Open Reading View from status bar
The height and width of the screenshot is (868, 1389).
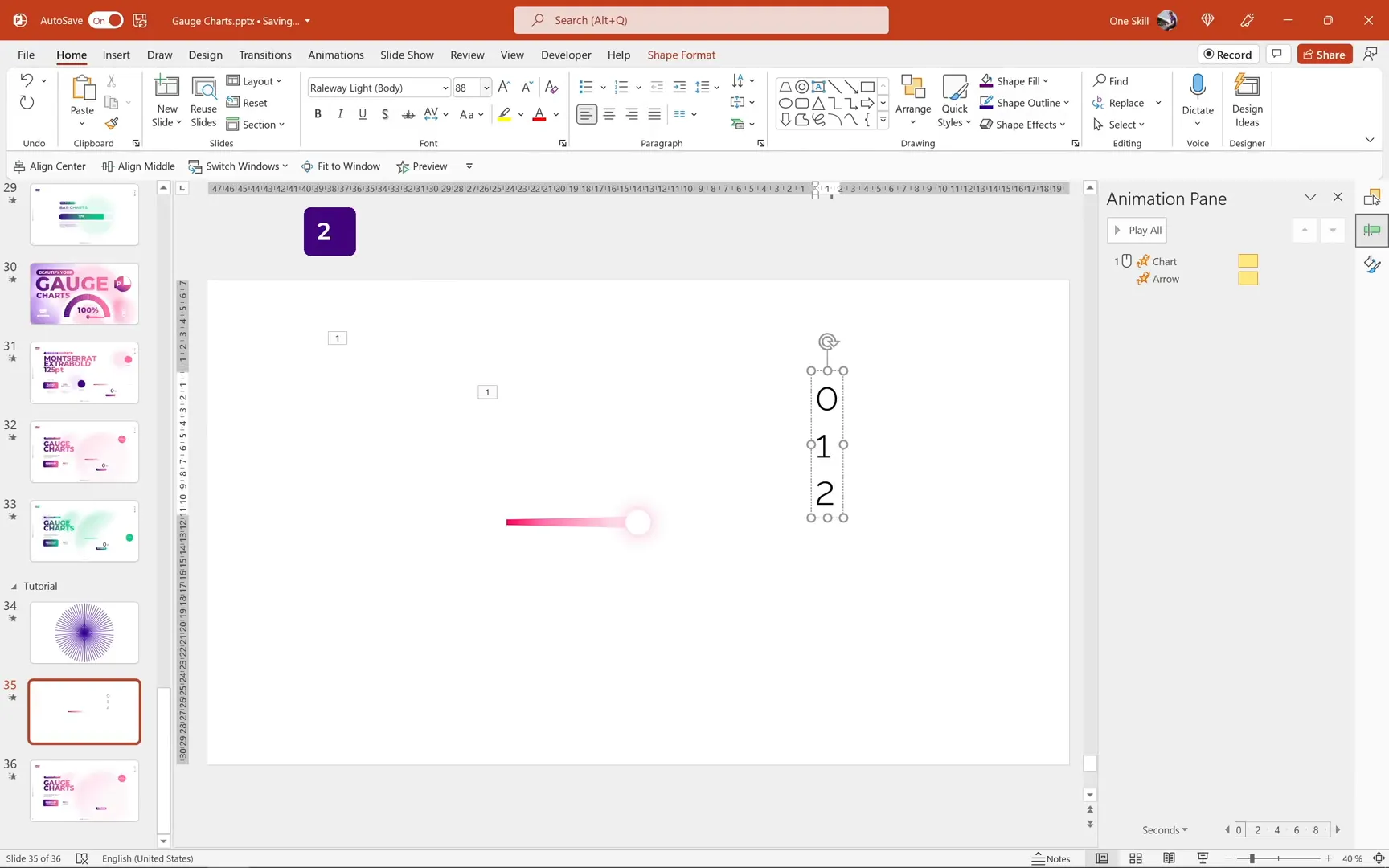[1168, 858]
